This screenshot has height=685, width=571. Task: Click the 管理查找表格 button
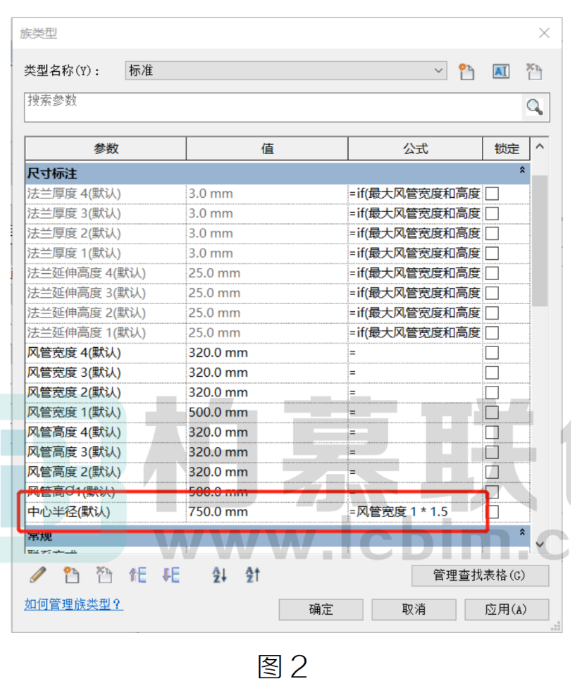480,575
